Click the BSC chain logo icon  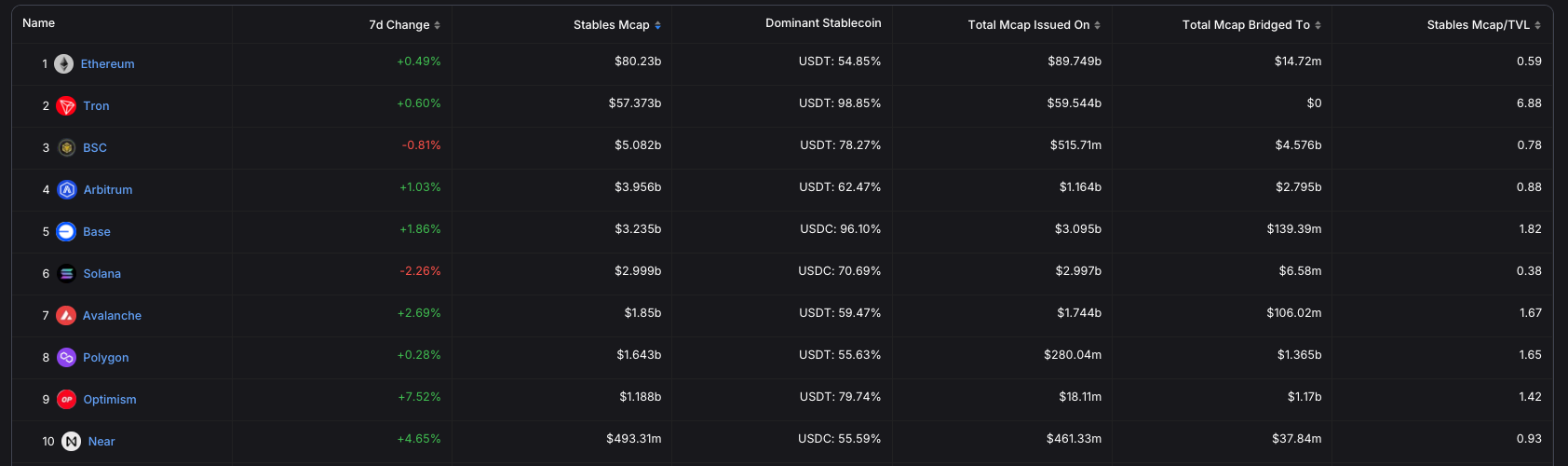point(66,147)
